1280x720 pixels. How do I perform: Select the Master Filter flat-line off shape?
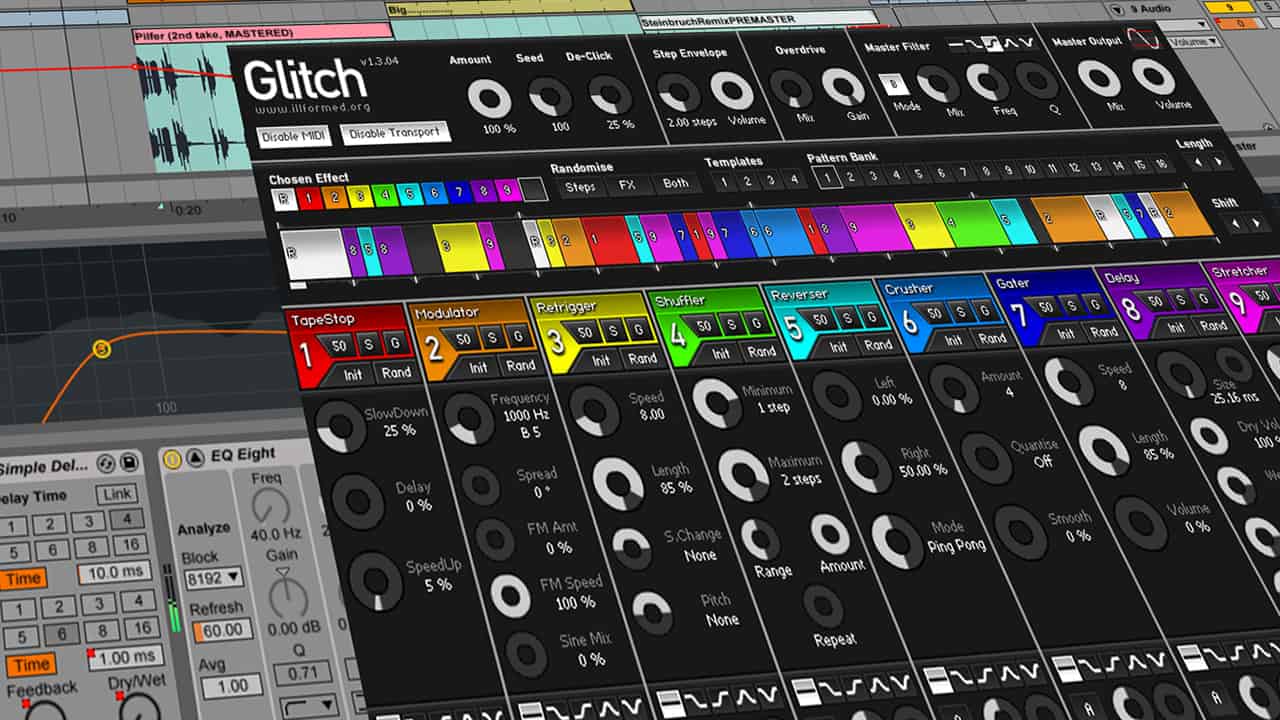tap(957, 46)
